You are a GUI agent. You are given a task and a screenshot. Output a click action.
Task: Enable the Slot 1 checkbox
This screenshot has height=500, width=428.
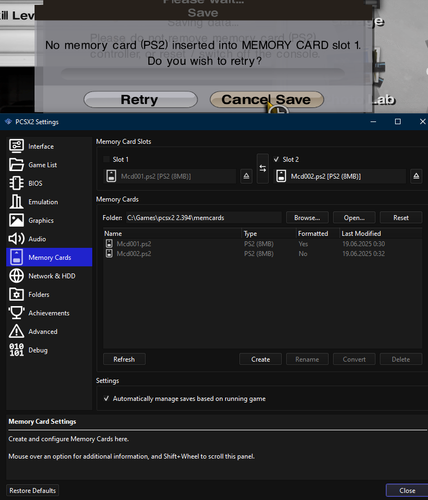106,159
